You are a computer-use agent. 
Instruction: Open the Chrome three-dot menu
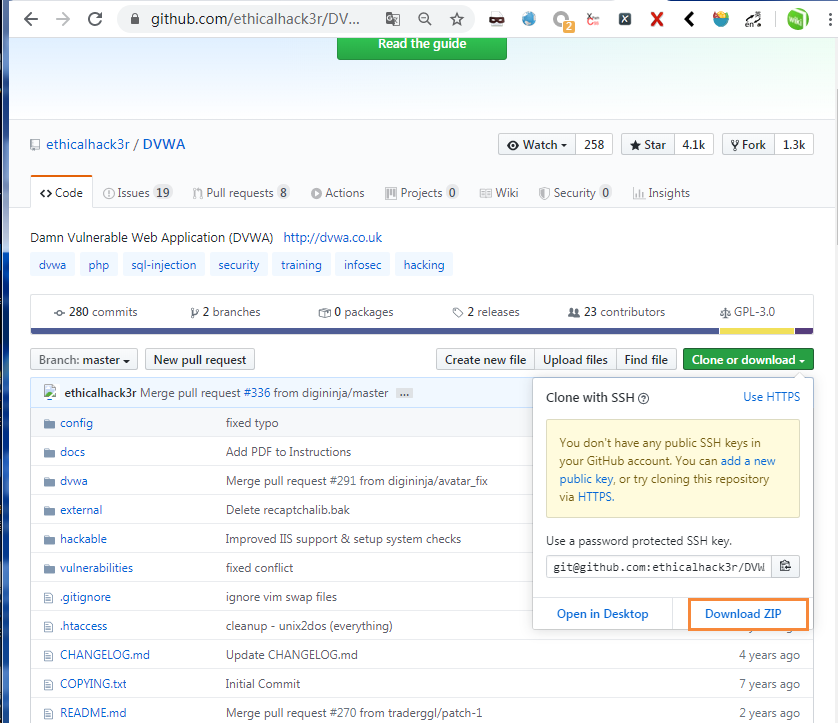point(829,20)
